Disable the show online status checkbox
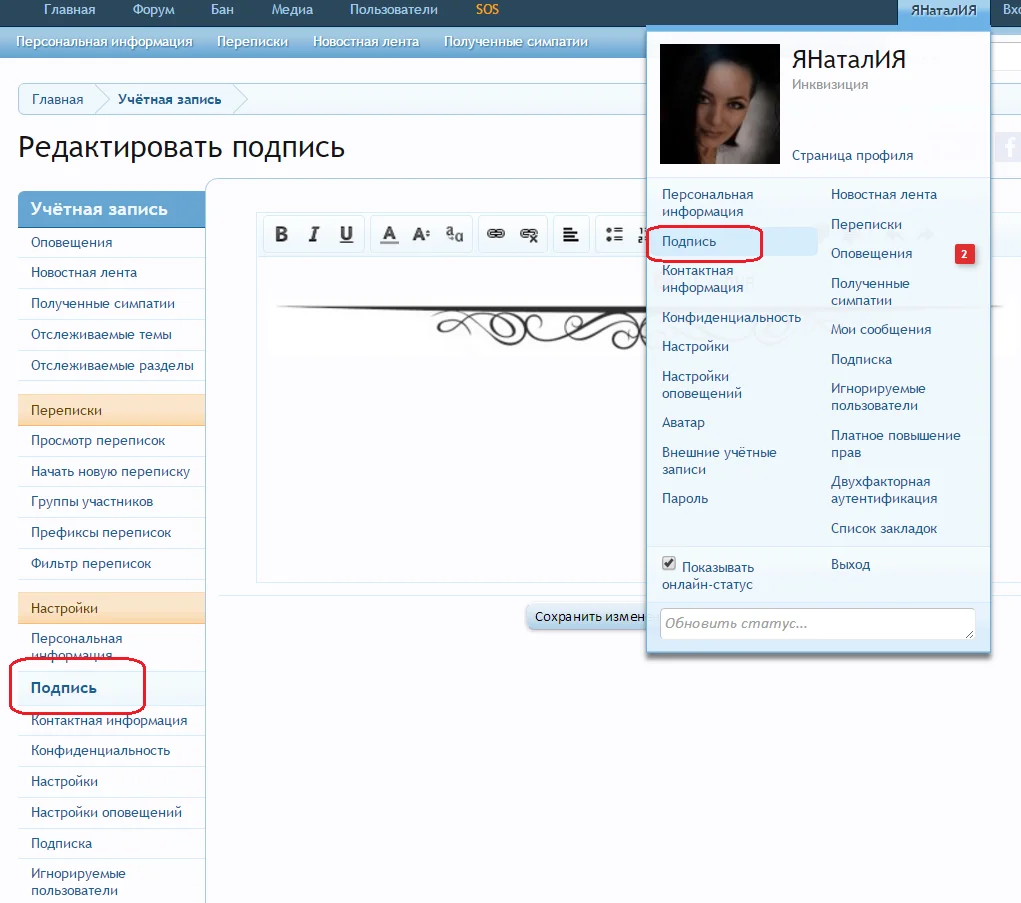Screen dimensions: 1021x903 tap(668, 562)
